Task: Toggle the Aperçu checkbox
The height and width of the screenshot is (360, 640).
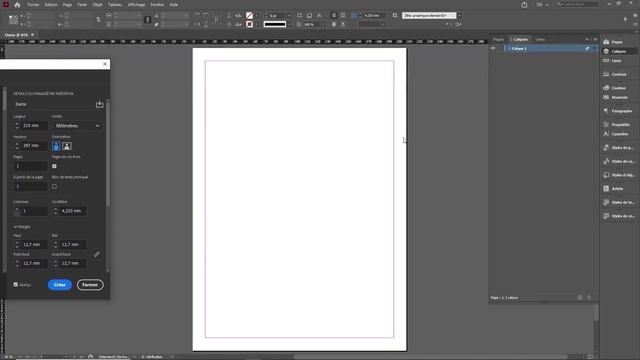Action: (16, 284)
